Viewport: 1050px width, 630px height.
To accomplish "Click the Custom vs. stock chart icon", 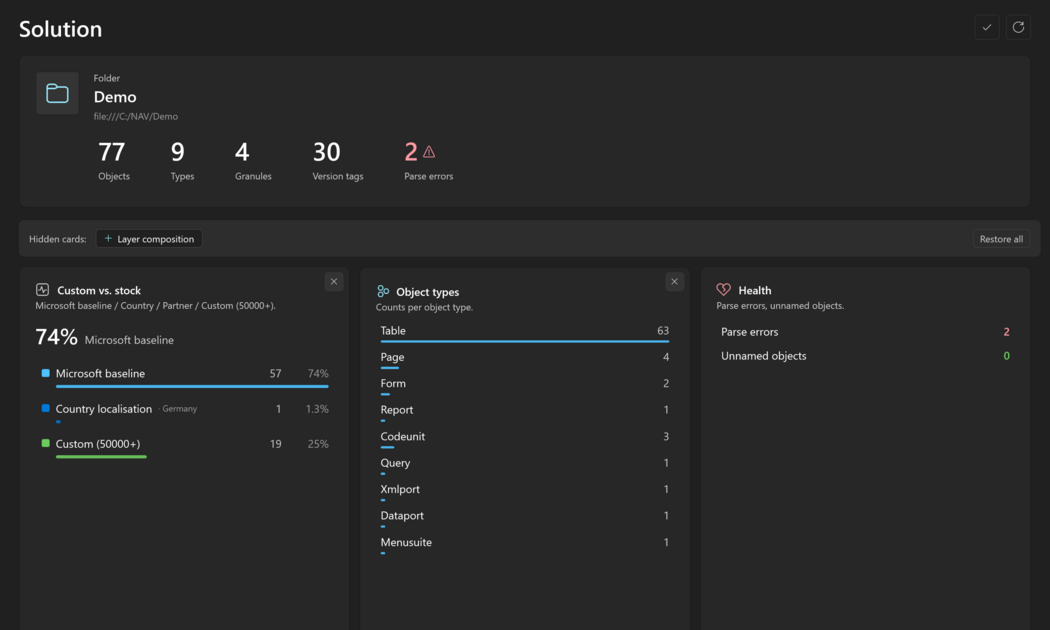I will 42,290.
